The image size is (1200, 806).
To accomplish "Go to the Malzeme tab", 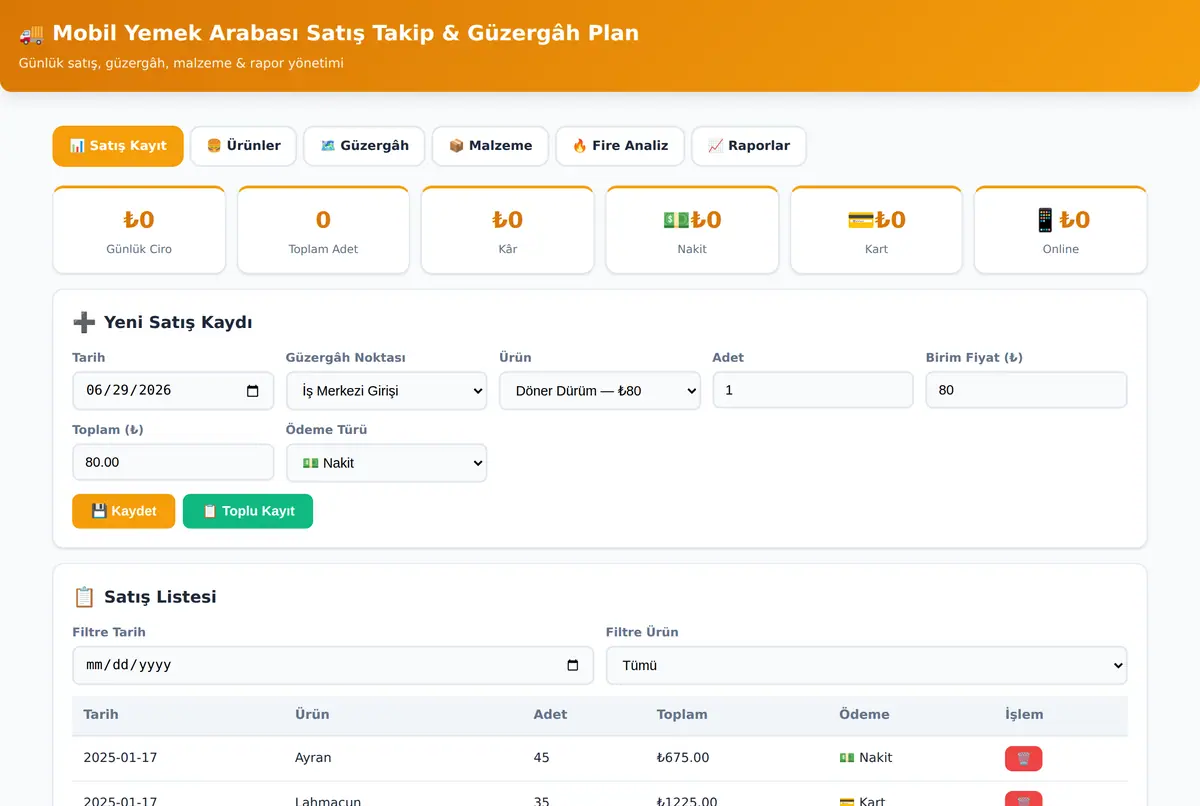I will coord(490,146).
